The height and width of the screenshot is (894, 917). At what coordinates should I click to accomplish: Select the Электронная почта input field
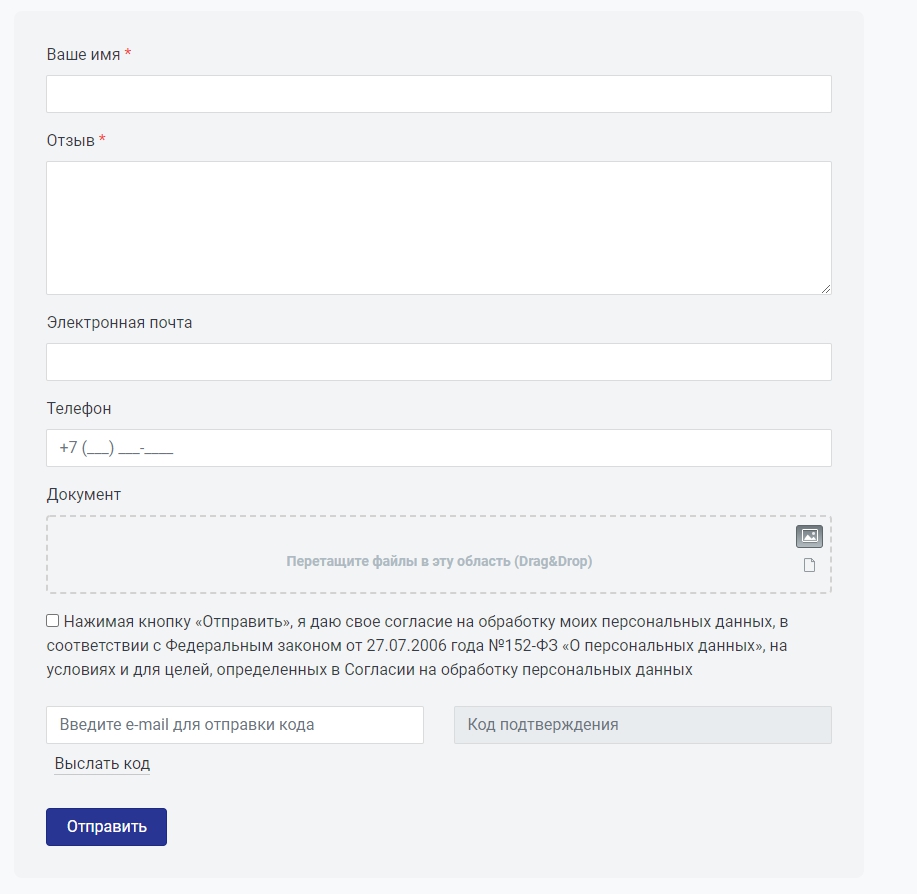(x=438, y=362)
